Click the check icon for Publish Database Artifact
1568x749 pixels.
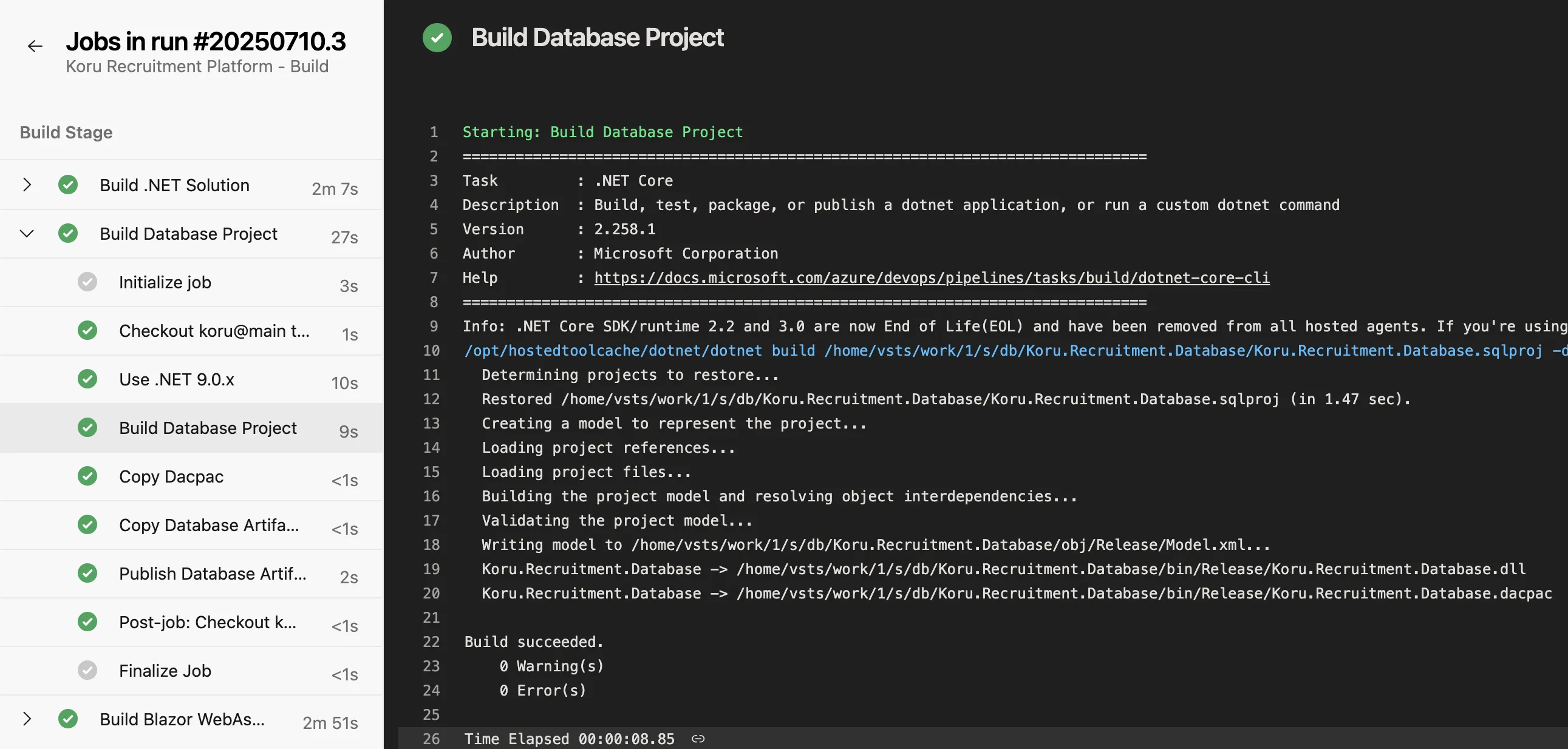pyautogui.click(x=88, y=573)
